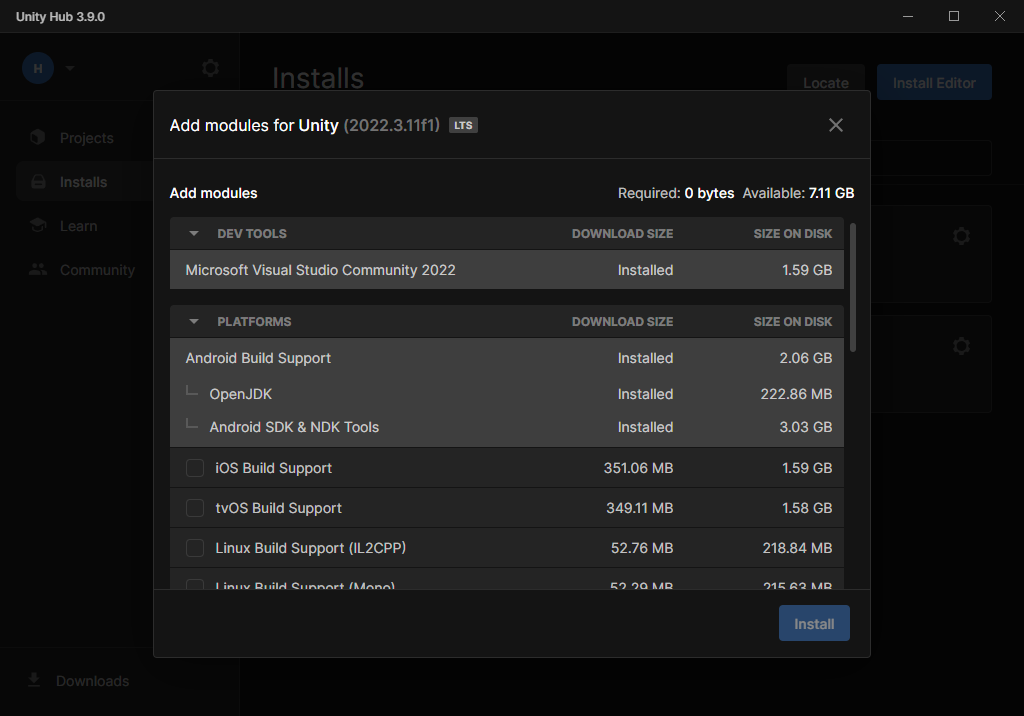The image size is (1024, 716).
Task: Click the 218.84 MB size on disk
Action: click(797, 547)
